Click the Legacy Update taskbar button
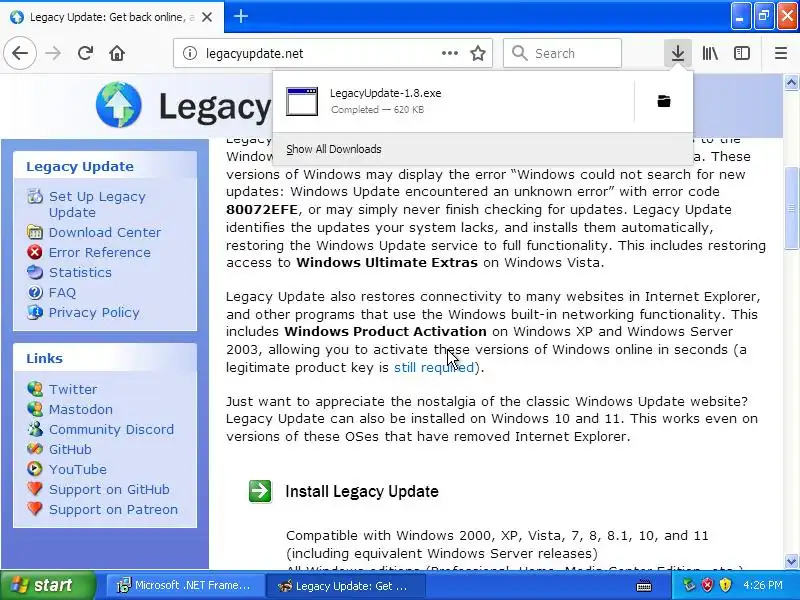 click(x=345, y=586)
